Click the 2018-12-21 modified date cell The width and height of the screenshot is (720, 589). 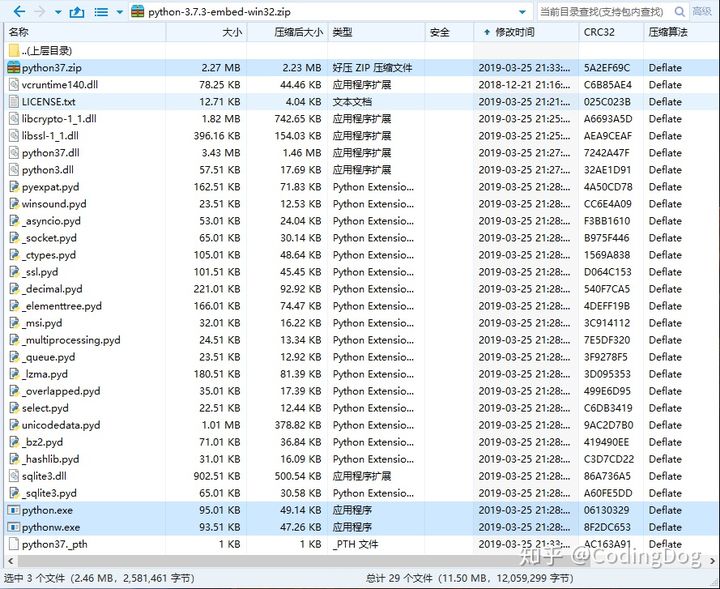click(x=524, y=85)
